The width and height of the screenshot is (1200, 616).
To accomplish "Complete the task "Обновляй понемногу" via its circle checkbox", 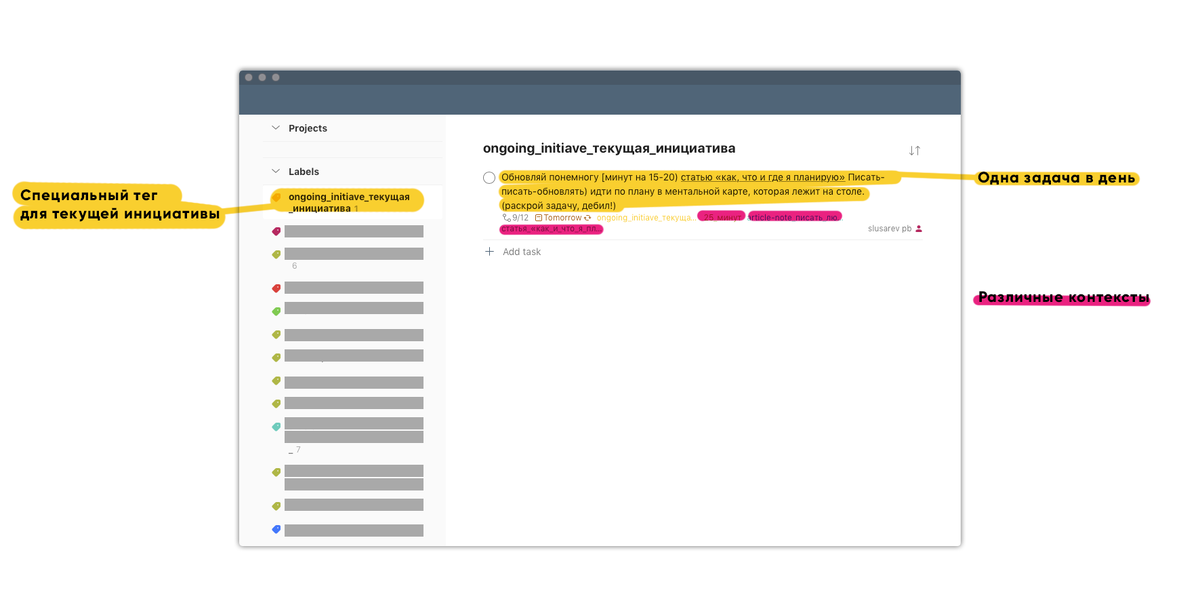I will (x=489, y=177).
